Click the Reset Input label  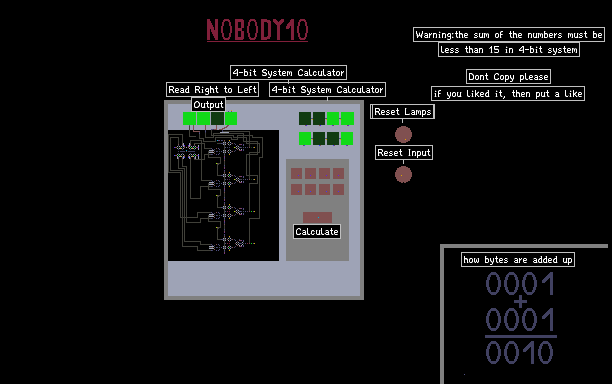coord(404,153)
